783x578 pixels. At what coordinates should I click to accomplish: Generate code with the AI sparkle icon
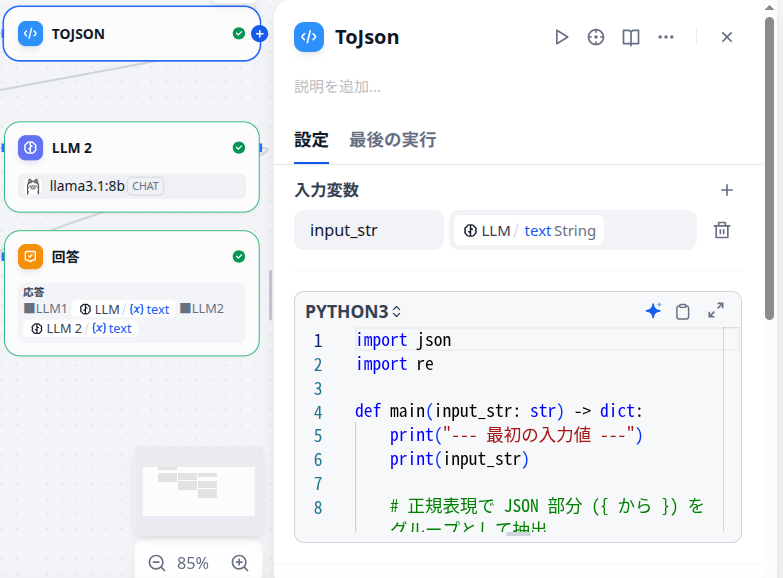coord(653,311)
